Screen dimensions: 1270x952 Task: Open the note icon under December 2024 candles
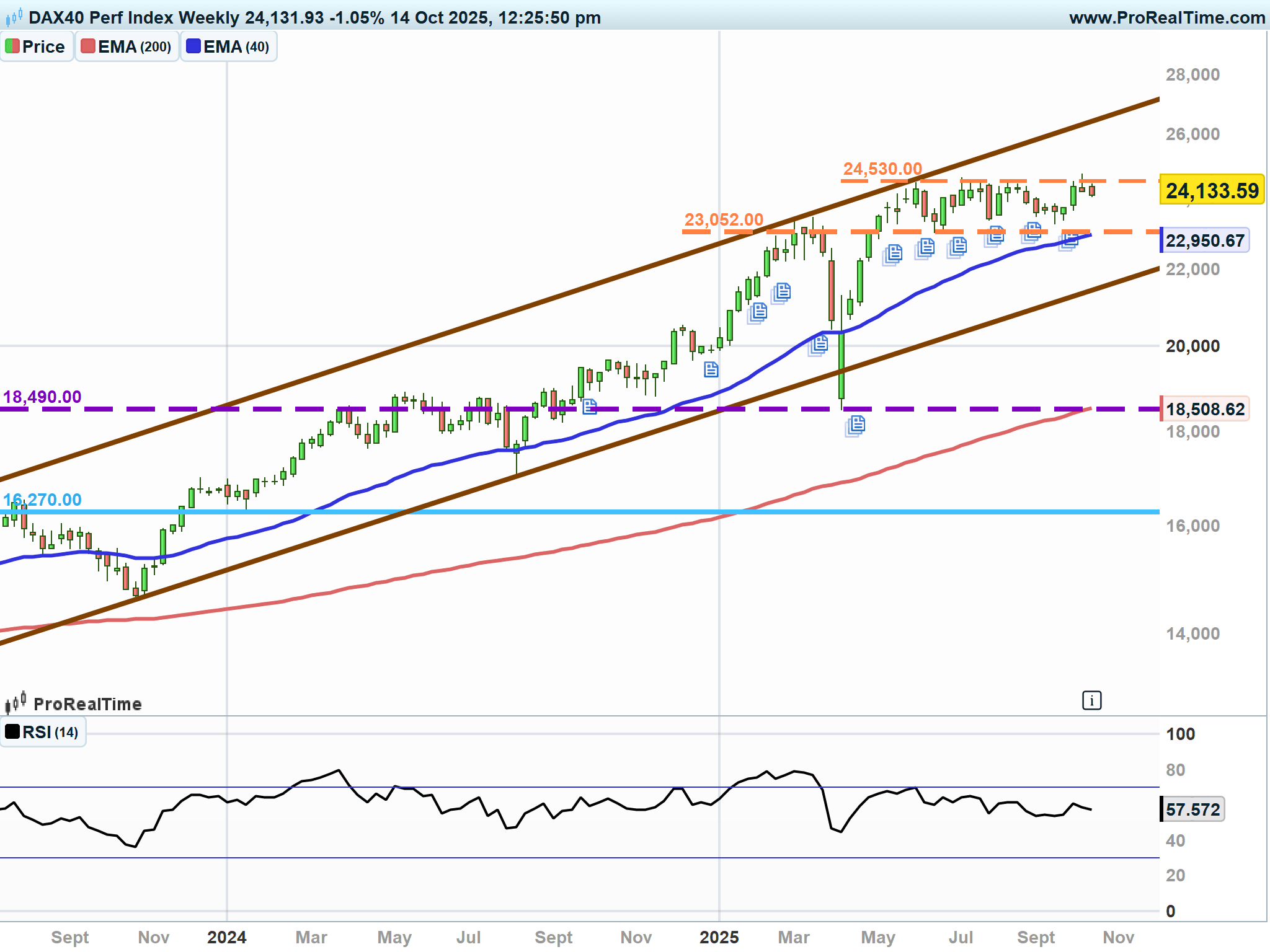click(711, 370)
